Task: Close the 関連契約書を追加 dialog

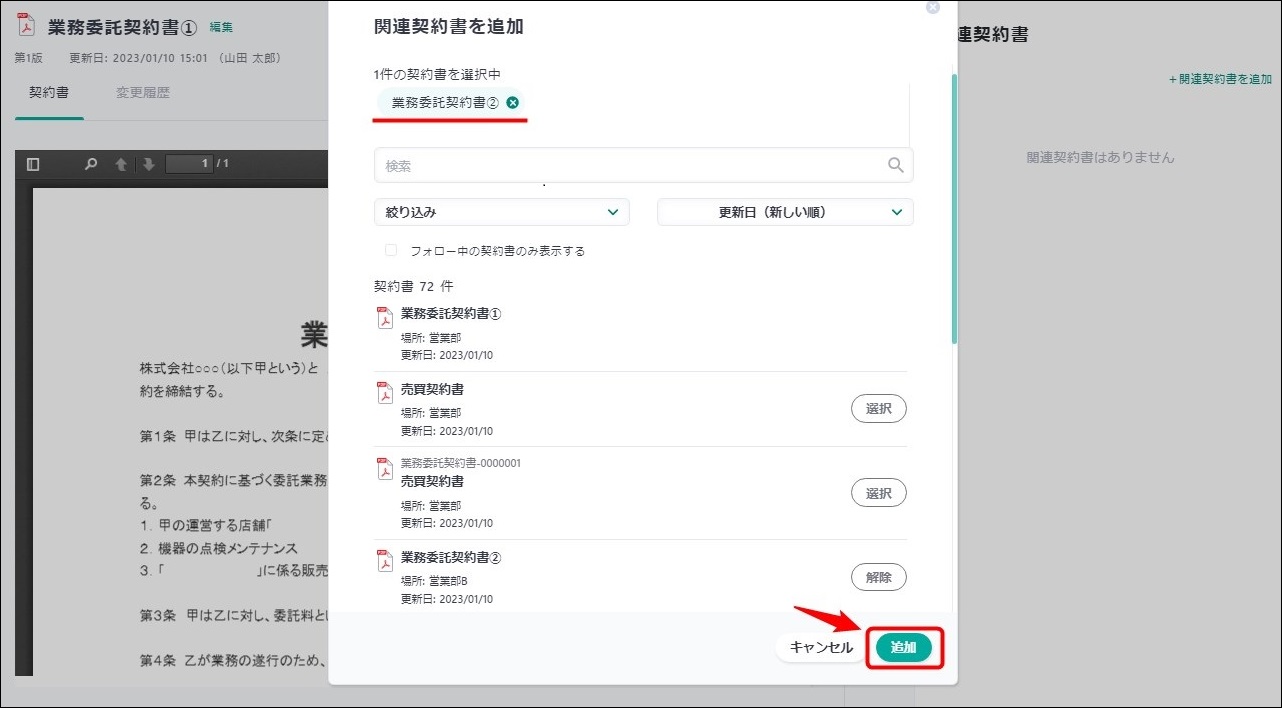Action: click(933, 7)
